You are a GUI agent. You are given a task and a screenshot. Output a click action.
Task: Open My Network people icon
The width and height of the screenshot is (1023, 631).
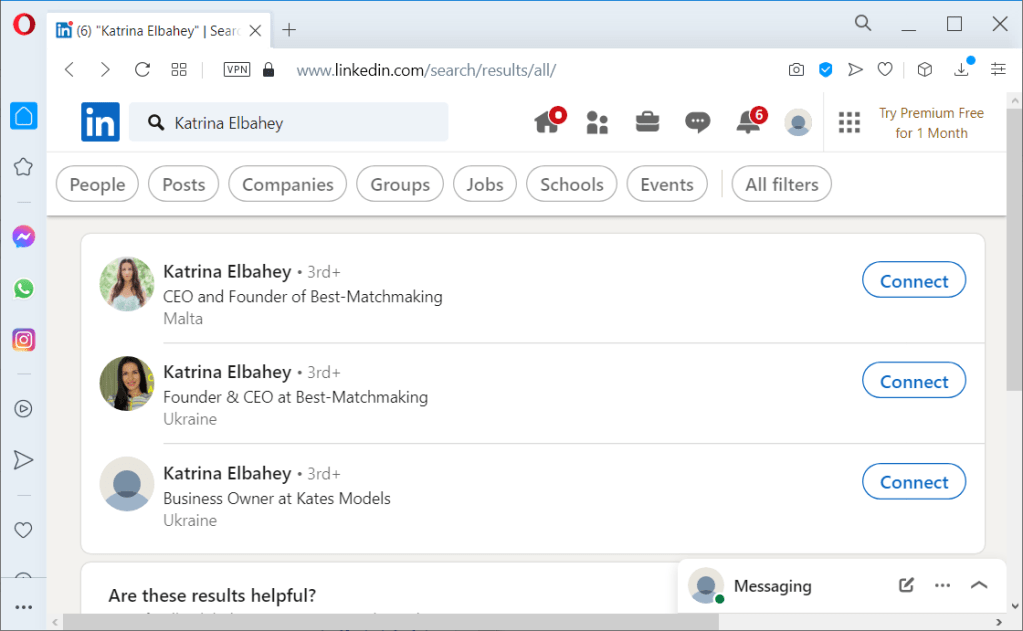pyautogui.click(x=597, y=123)
